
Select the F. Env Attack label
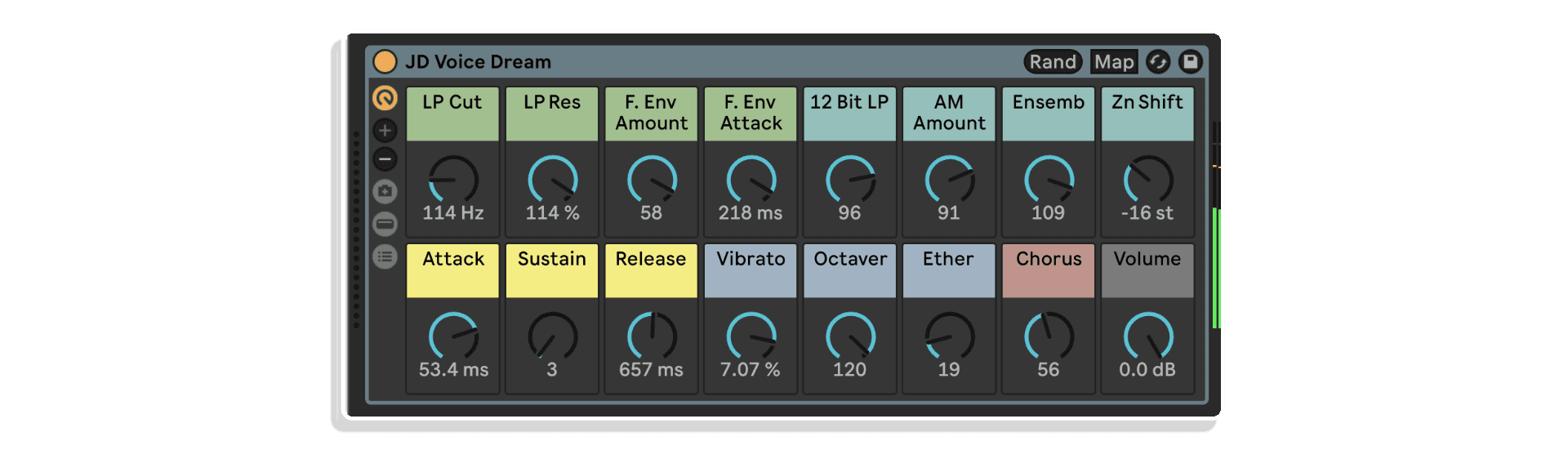pos(751,114)
